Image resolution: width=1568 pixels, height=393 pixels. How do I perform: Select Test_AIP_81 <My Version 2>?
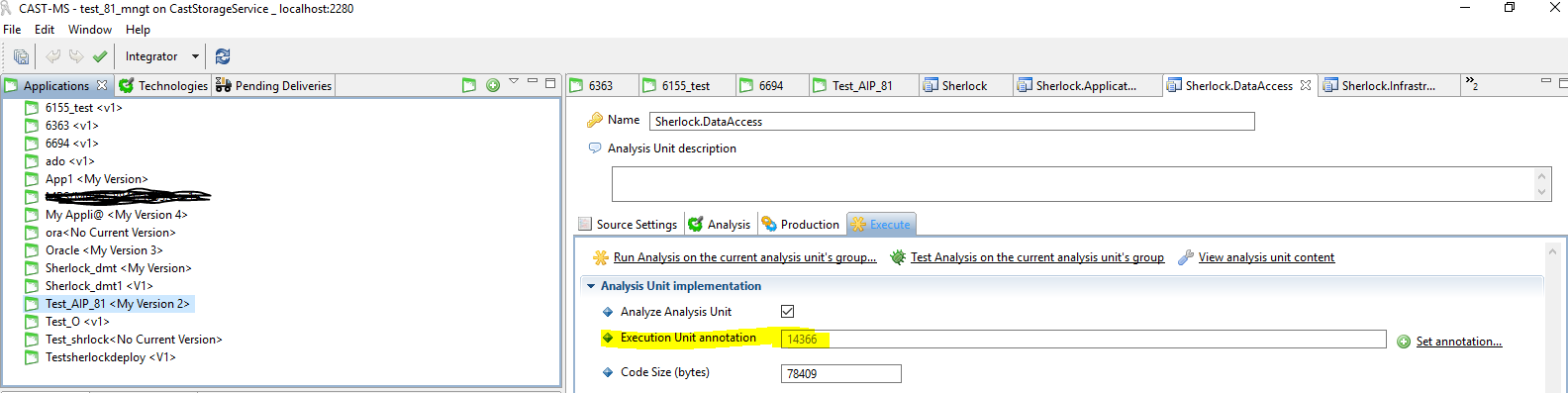pyautogui.click(x=117, y=304)
